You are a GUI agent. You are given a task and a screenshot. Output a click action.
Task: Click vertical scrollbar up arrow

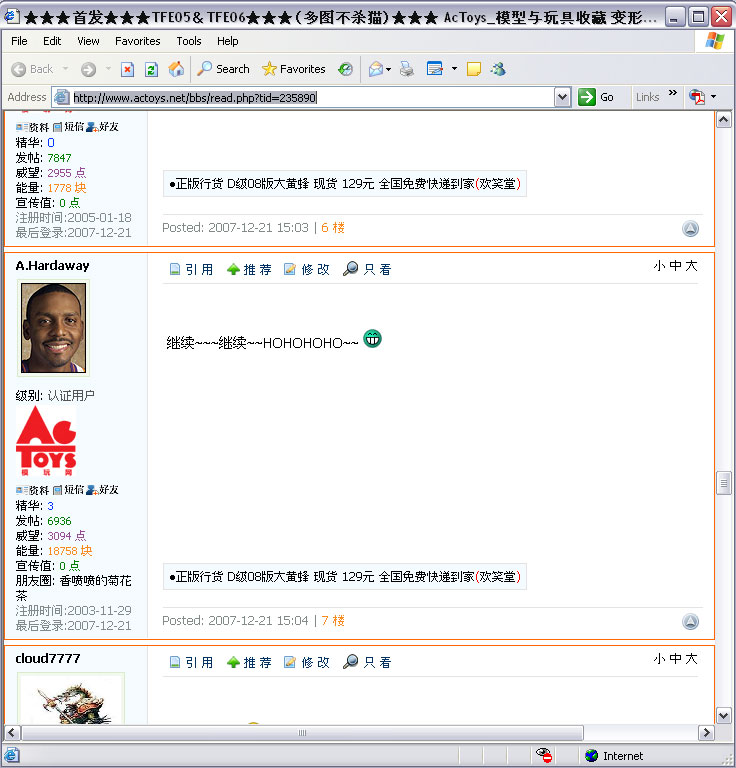[724, 120]
